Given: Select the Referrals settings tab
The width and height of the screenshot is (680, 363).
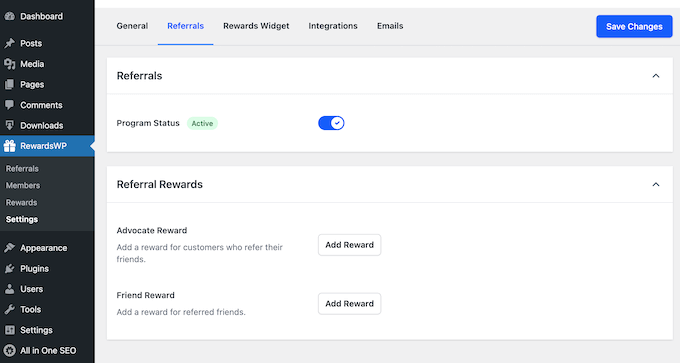Looking at the screenshot, I should pos(186,26).
